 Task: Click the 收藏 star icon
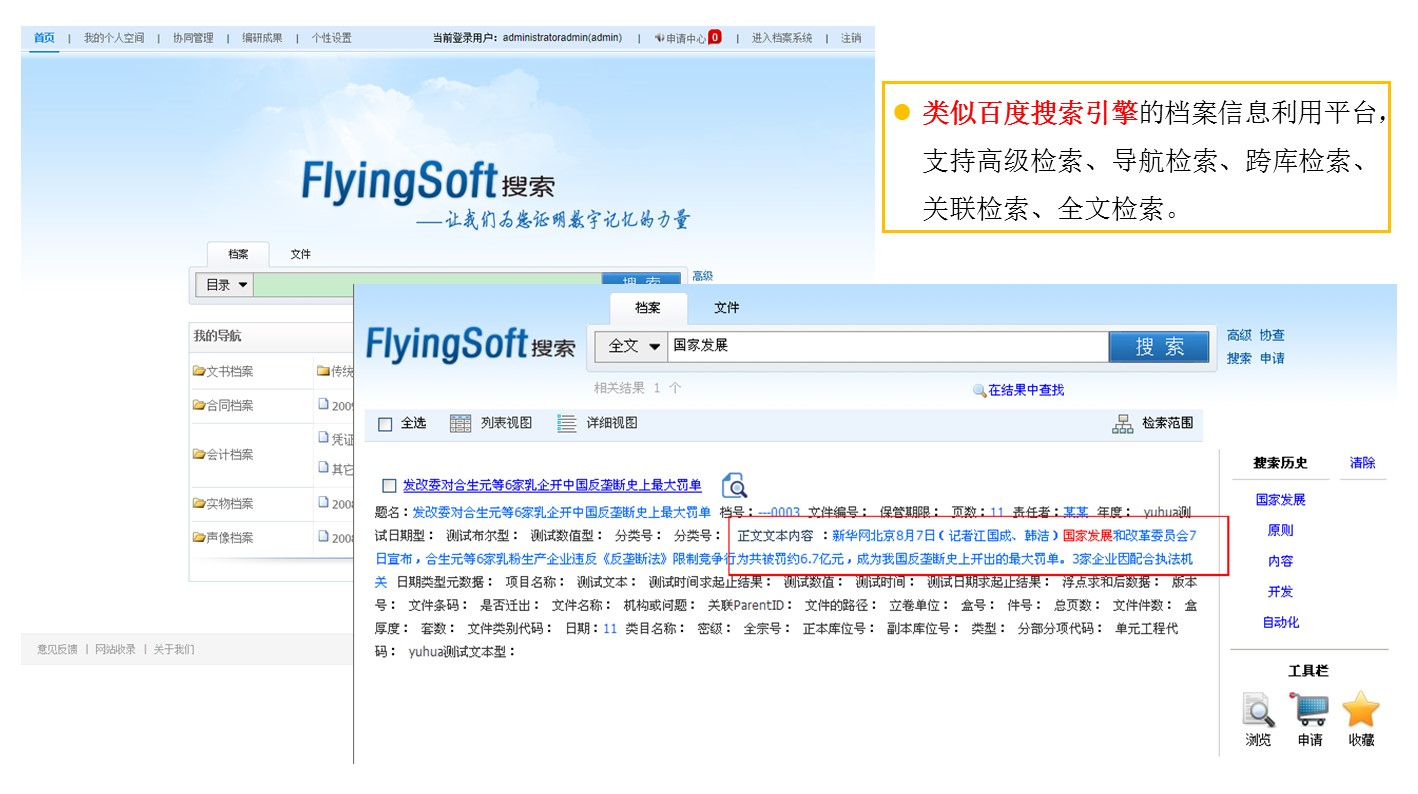(x=1360, y=709)
